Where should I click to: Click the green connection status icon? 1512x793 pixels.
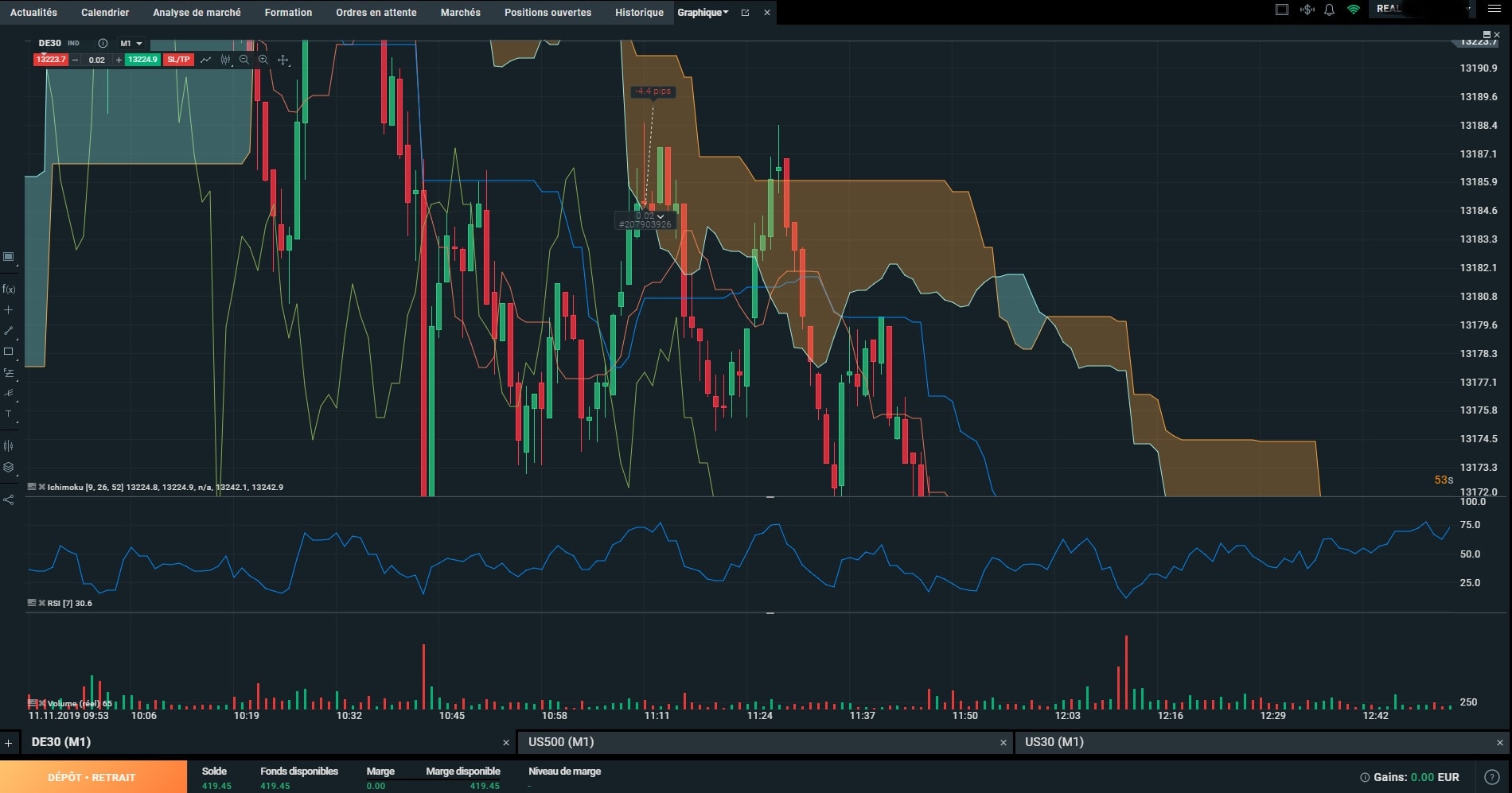1354,10
